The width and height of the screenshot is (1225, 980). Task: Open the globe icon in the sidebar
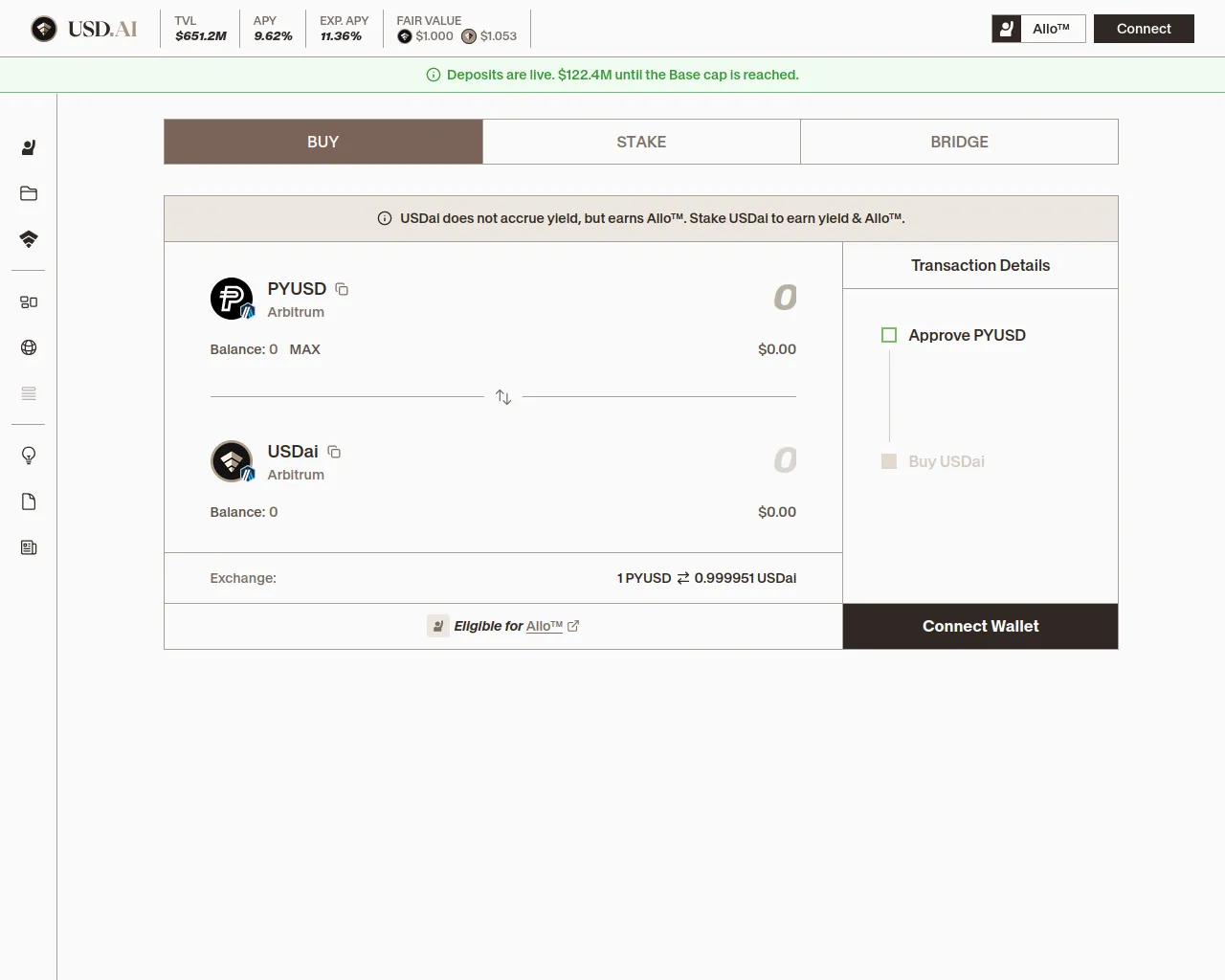pos(29,347)
